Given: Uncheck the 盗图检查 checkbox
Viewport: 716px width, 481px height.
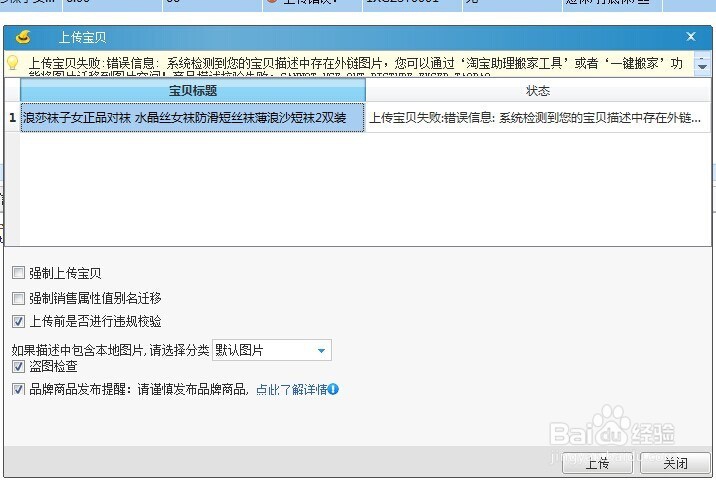Looking at the screenshot, I should [18, 366].
